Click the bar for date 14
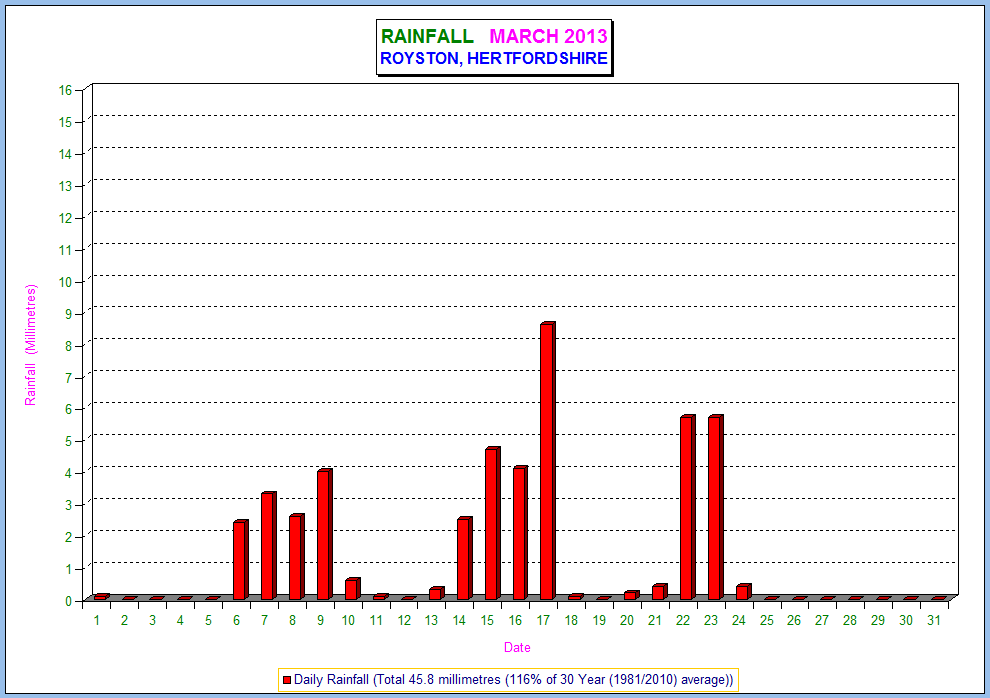Image resolution: width=990 pixels, height=698 pixels. click(x=465, y=559)
